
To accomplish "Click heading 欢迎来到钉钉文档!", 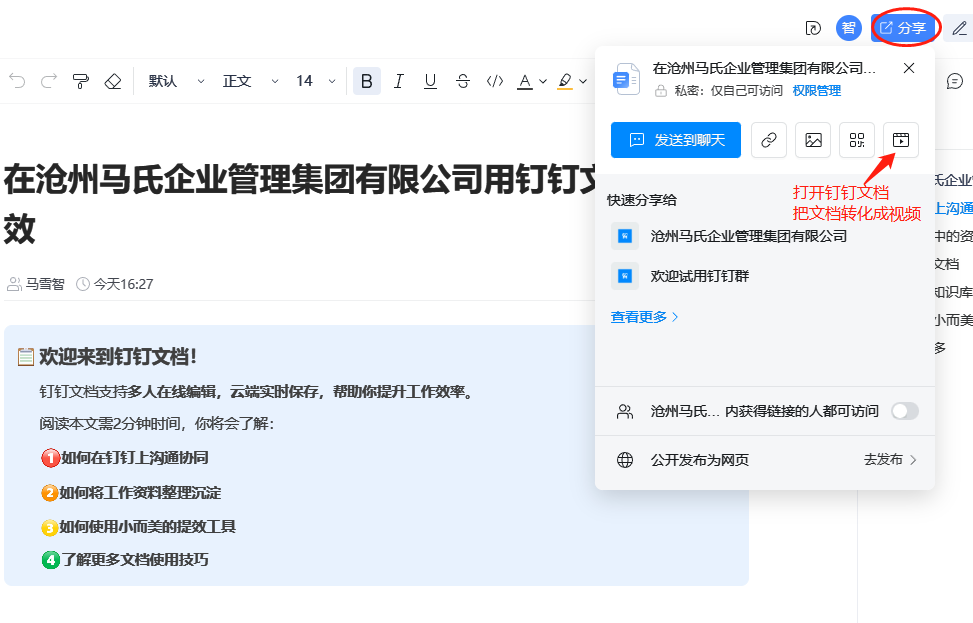I will 118,357.
